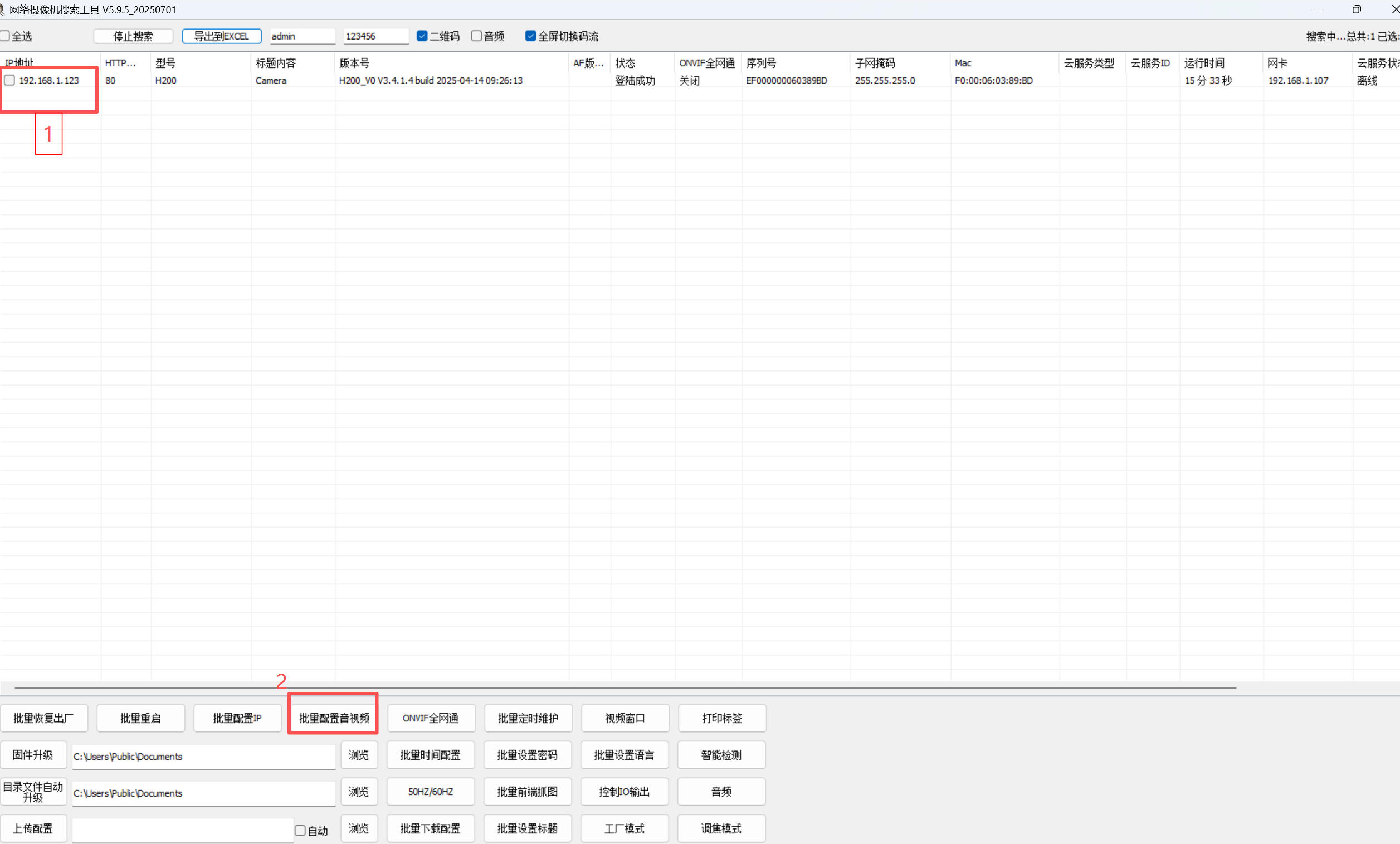Click the 子网掩码 column header
The width and height of the screenshot is (1400, 844).
[901, 62]
